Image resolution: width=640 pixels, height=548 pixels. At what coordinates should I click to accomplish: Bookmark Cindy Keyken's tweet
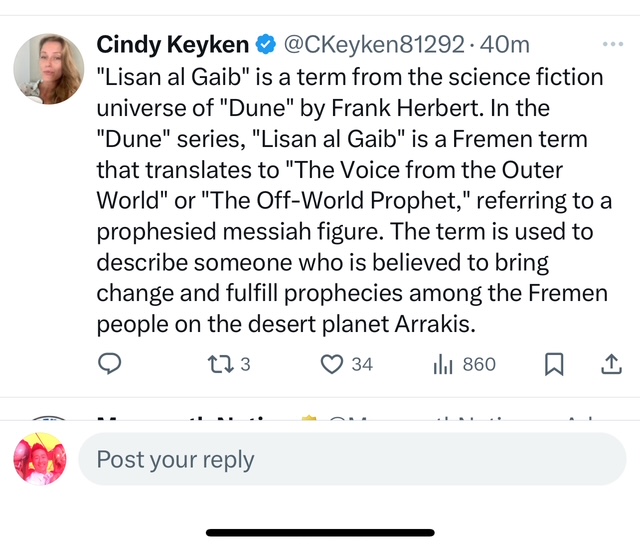553,365
